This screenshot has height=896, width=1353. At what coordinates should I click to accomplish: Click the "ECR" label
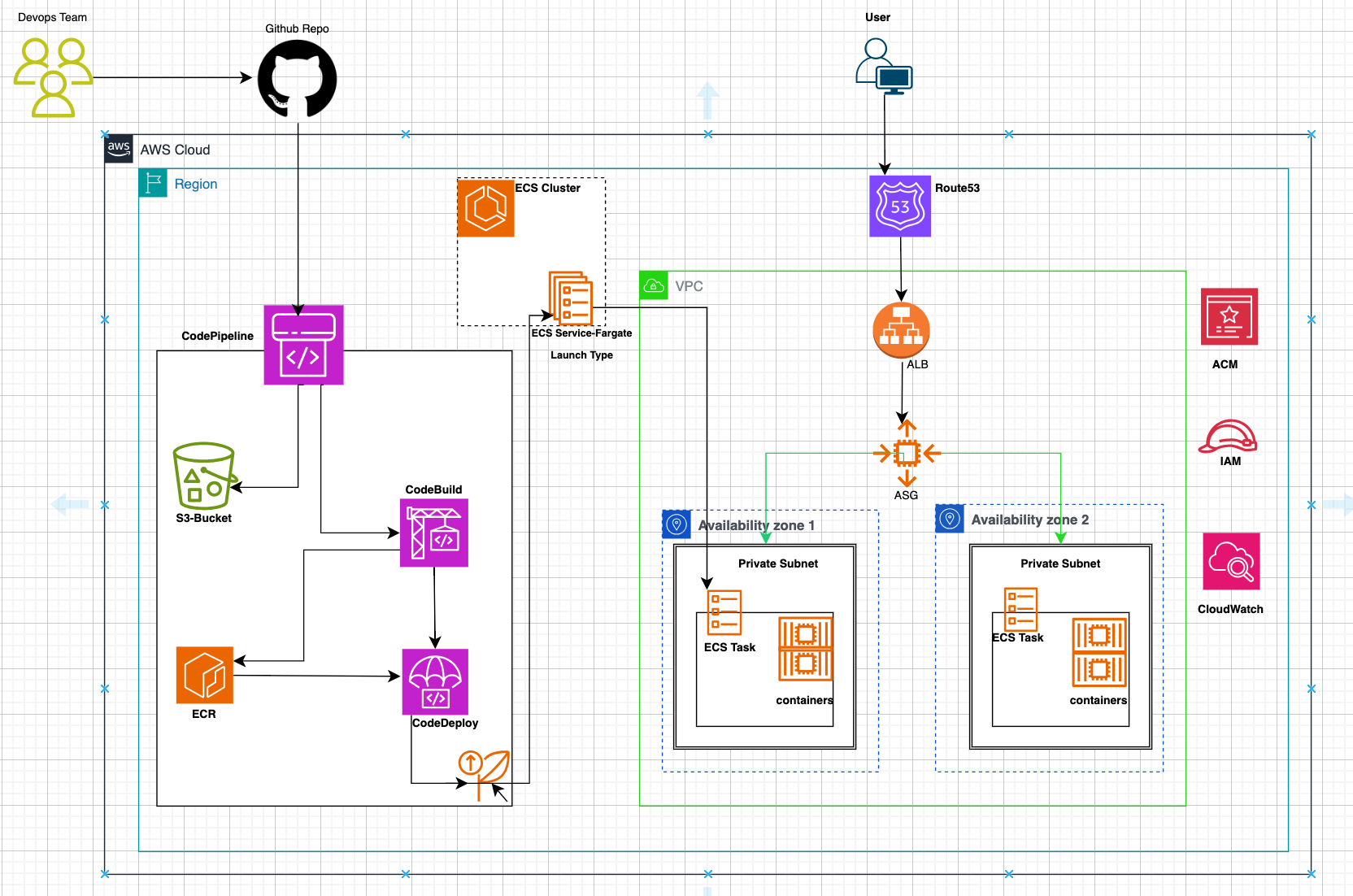(x=203, y=714)
